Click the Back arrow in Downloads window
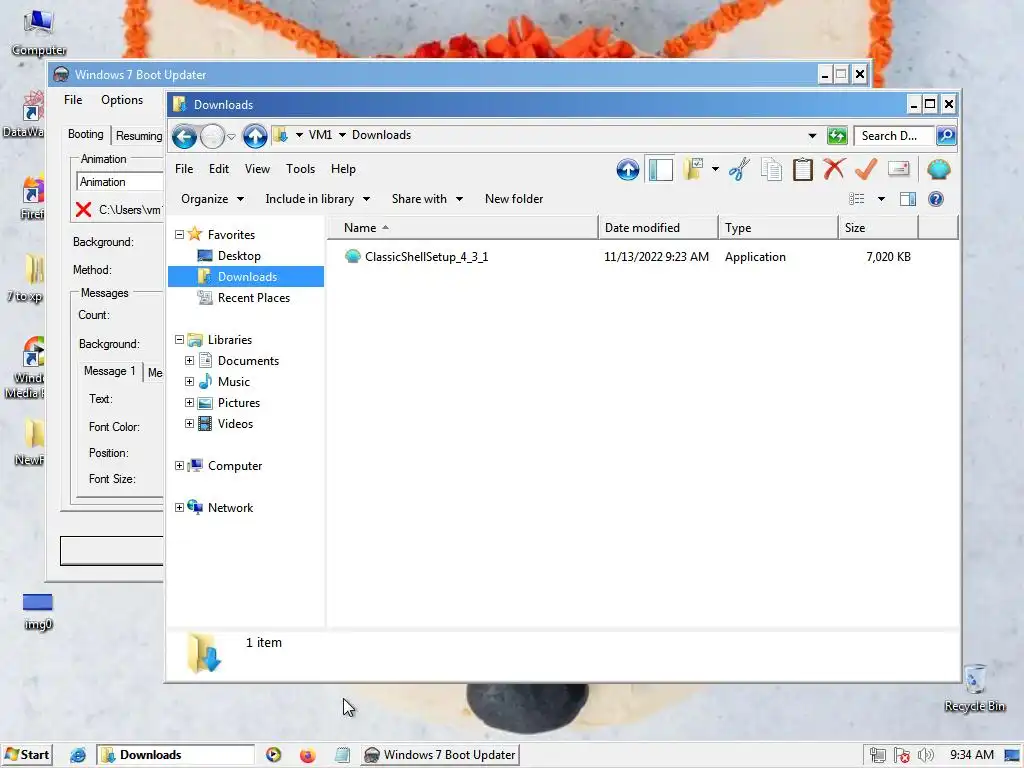This screenshot has height=768, width=1024. point(184,136)
